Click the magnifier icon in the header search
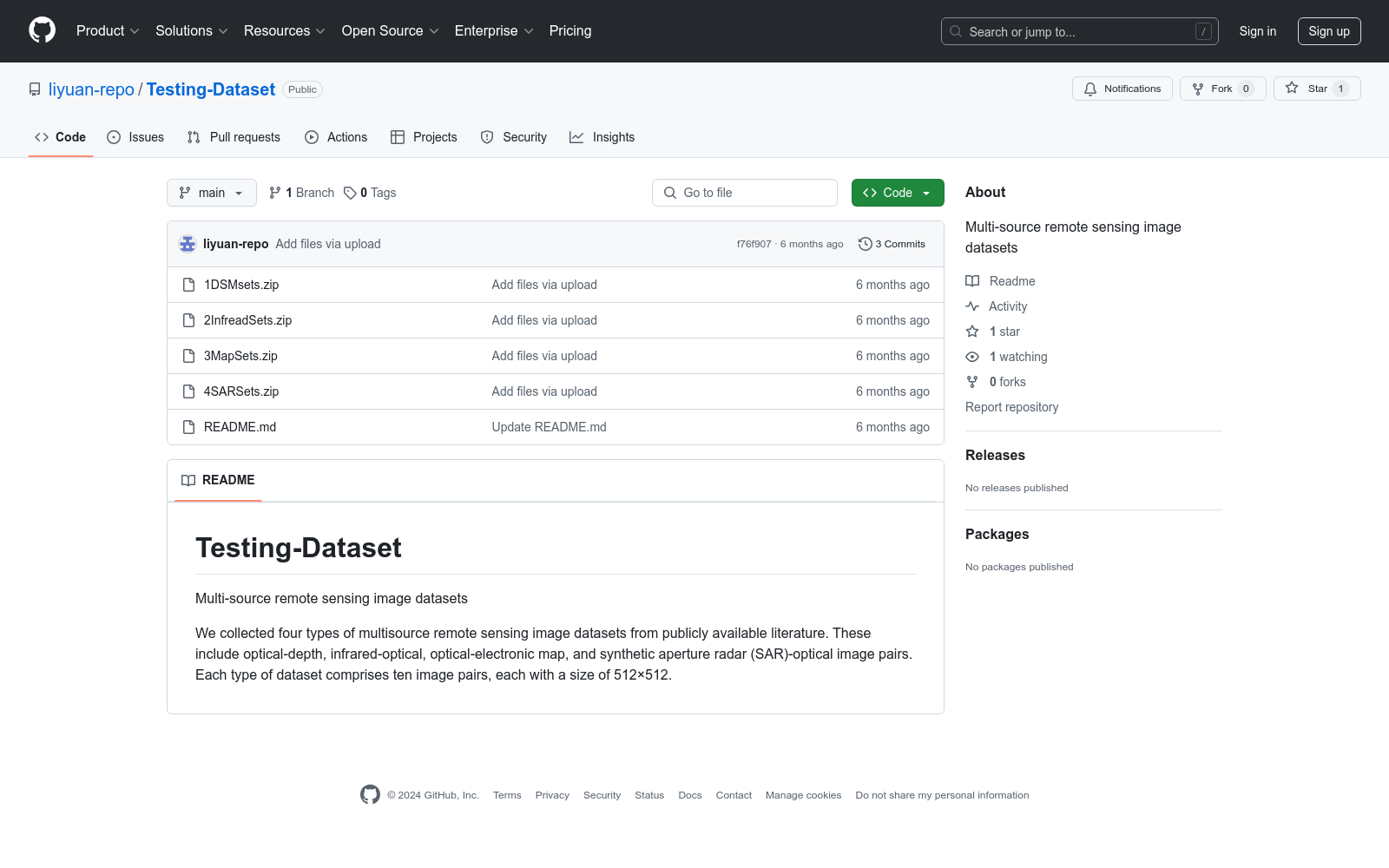 pos(956,31)
